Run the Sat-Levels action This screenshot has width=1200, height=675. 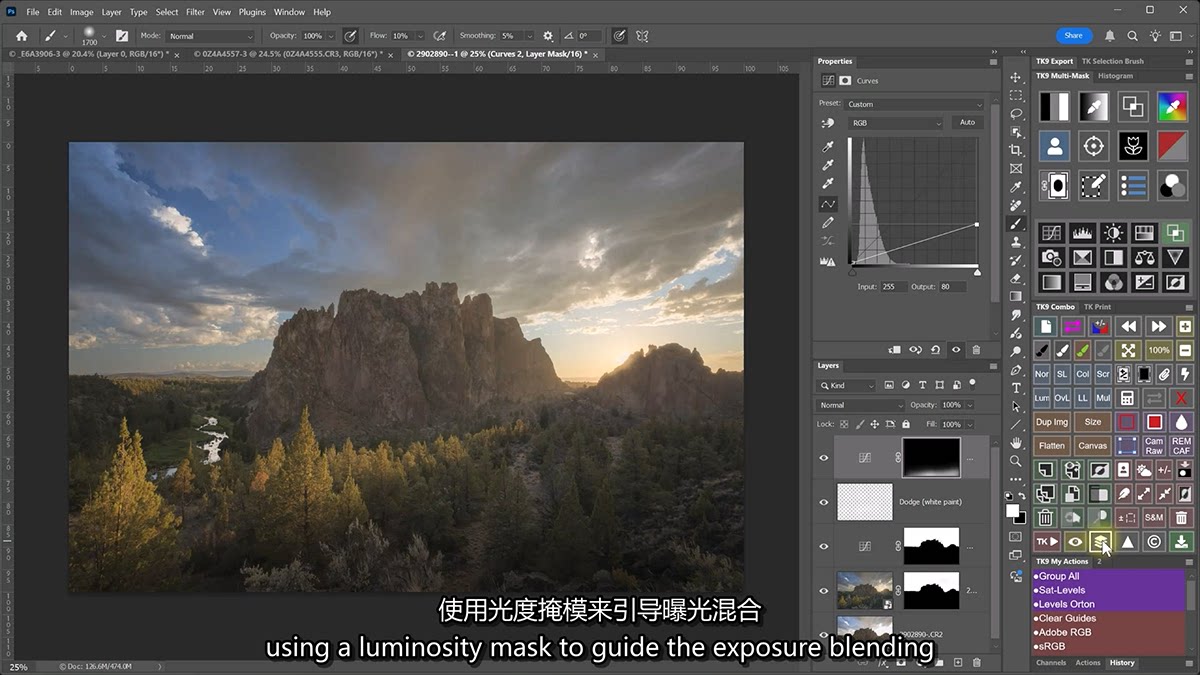pos(1109,590)
